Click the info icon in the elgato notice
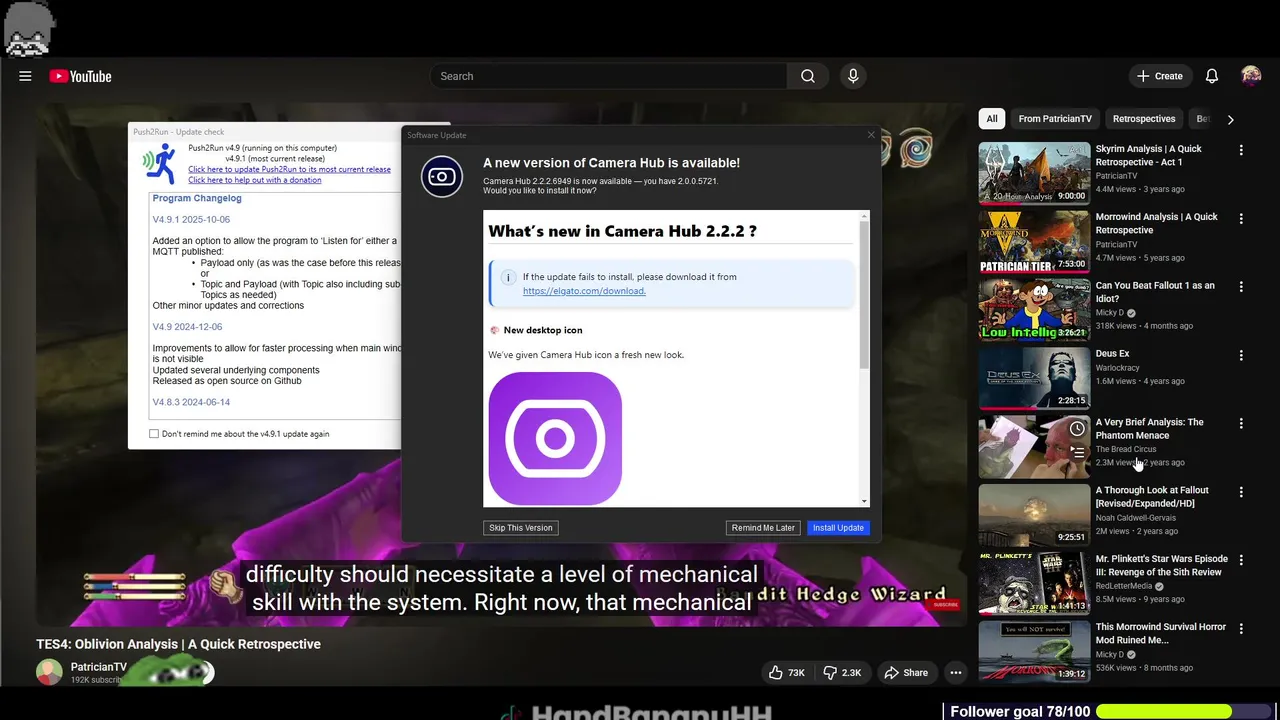This screenshot has width=1280, height=720. (x=507, y=277)
